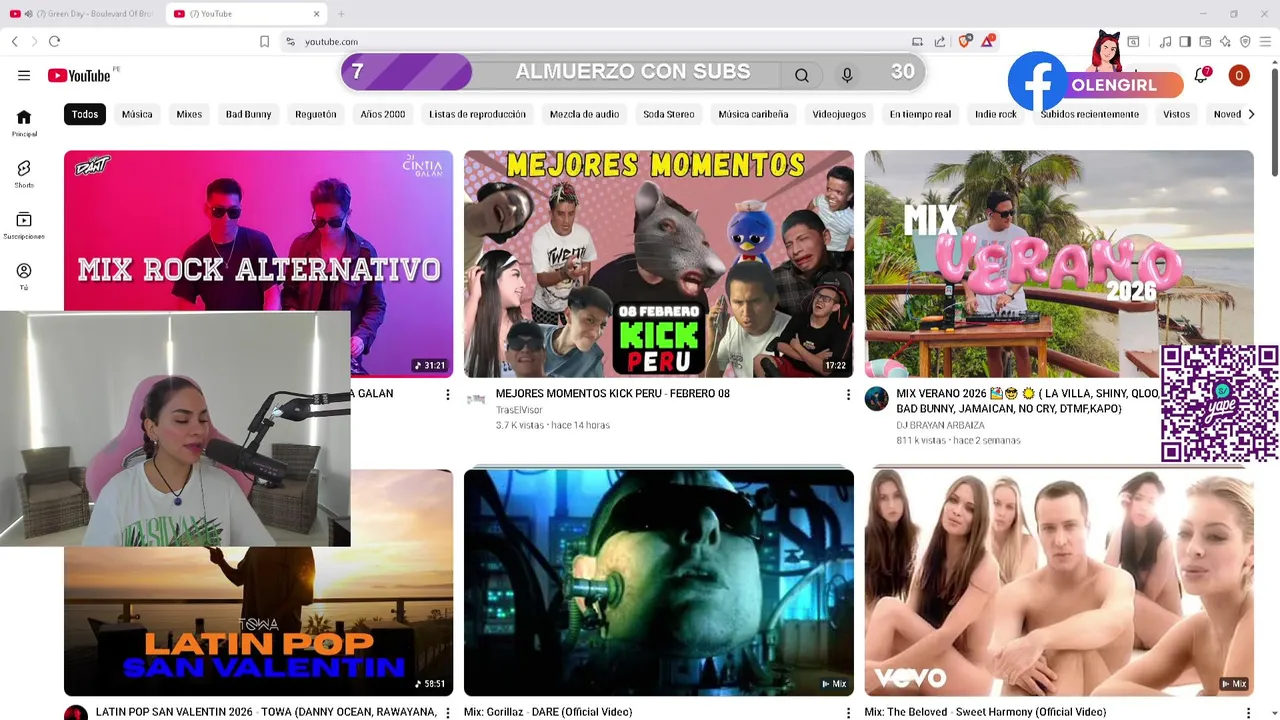This screenshot has height=720, width=1280.
Task: Open the Brave VPN shield icon
Action: coord(1245,41)
